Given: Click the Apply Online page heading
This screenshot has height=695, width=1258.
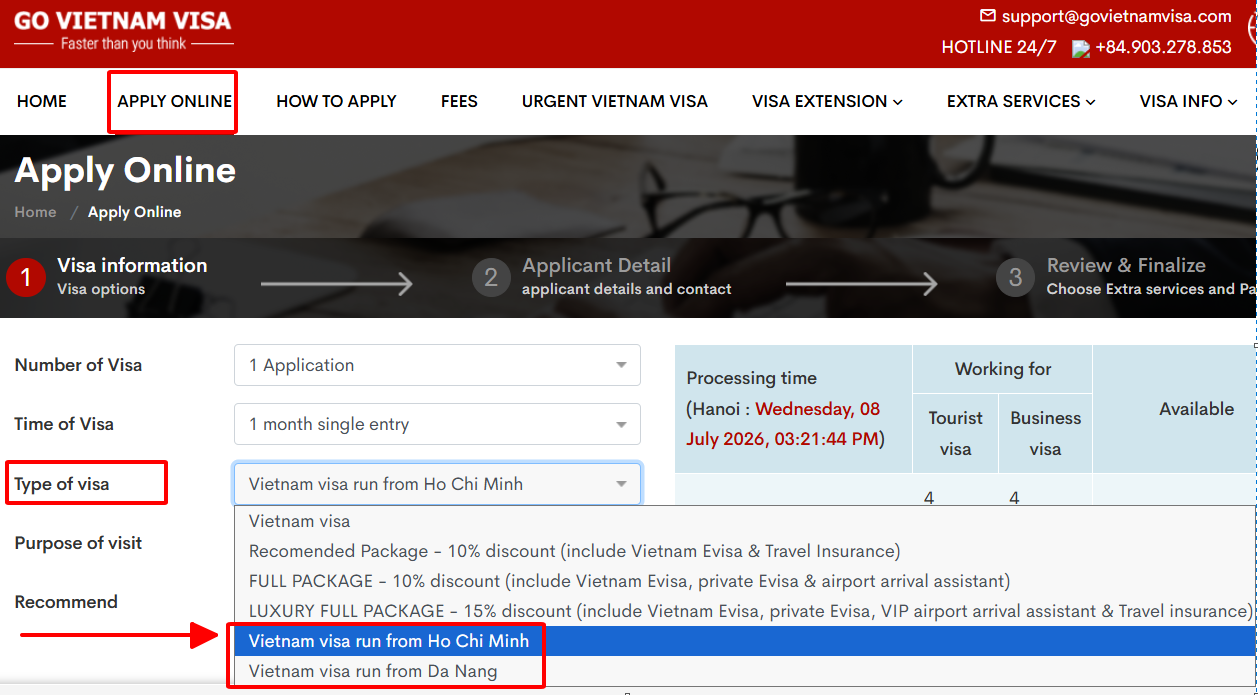Looking at the screenshot, I should pos(125,171).
